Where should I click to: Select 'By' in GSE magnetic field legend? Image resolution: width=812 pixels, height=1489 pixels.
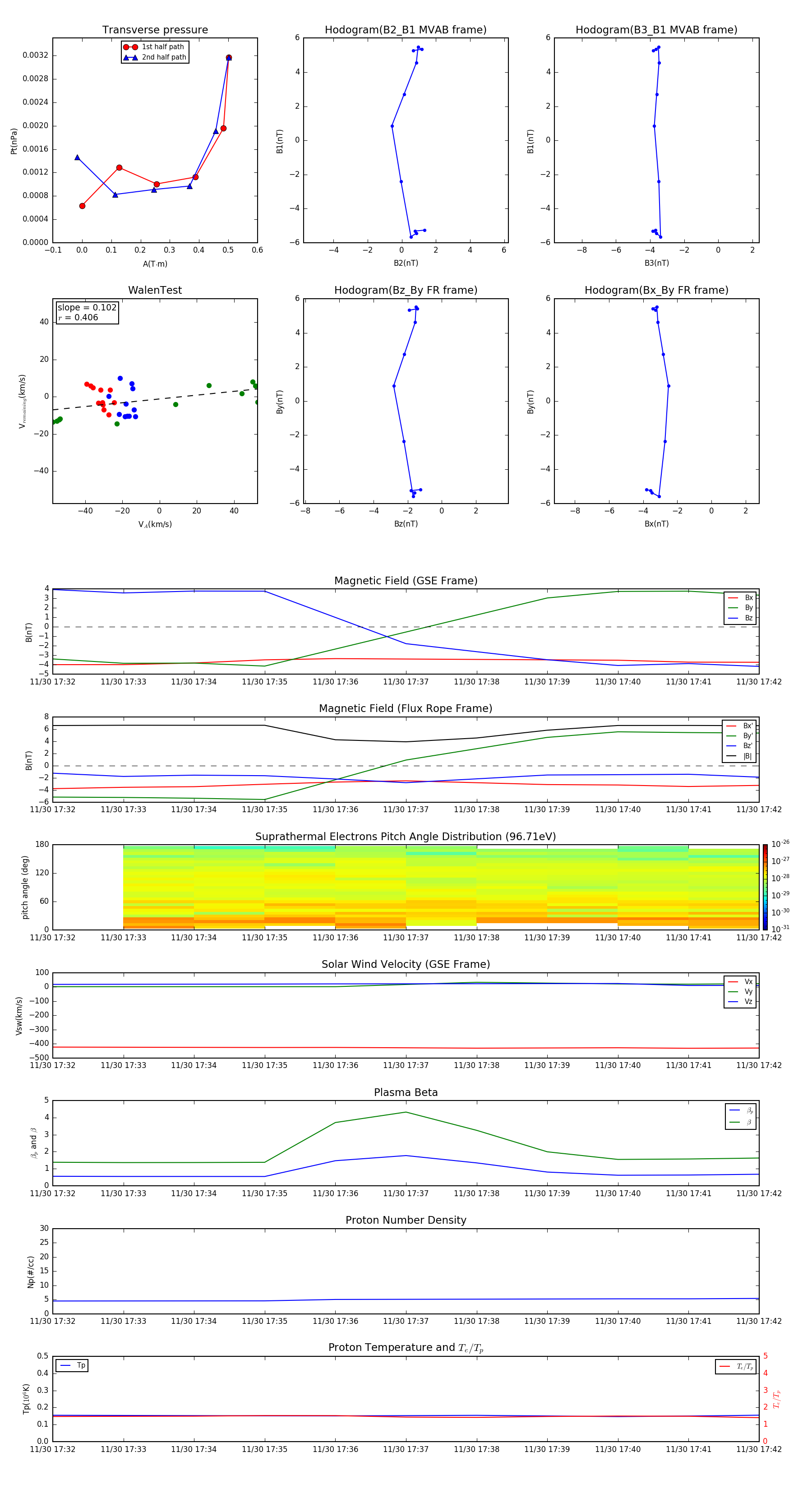[740, 607]
